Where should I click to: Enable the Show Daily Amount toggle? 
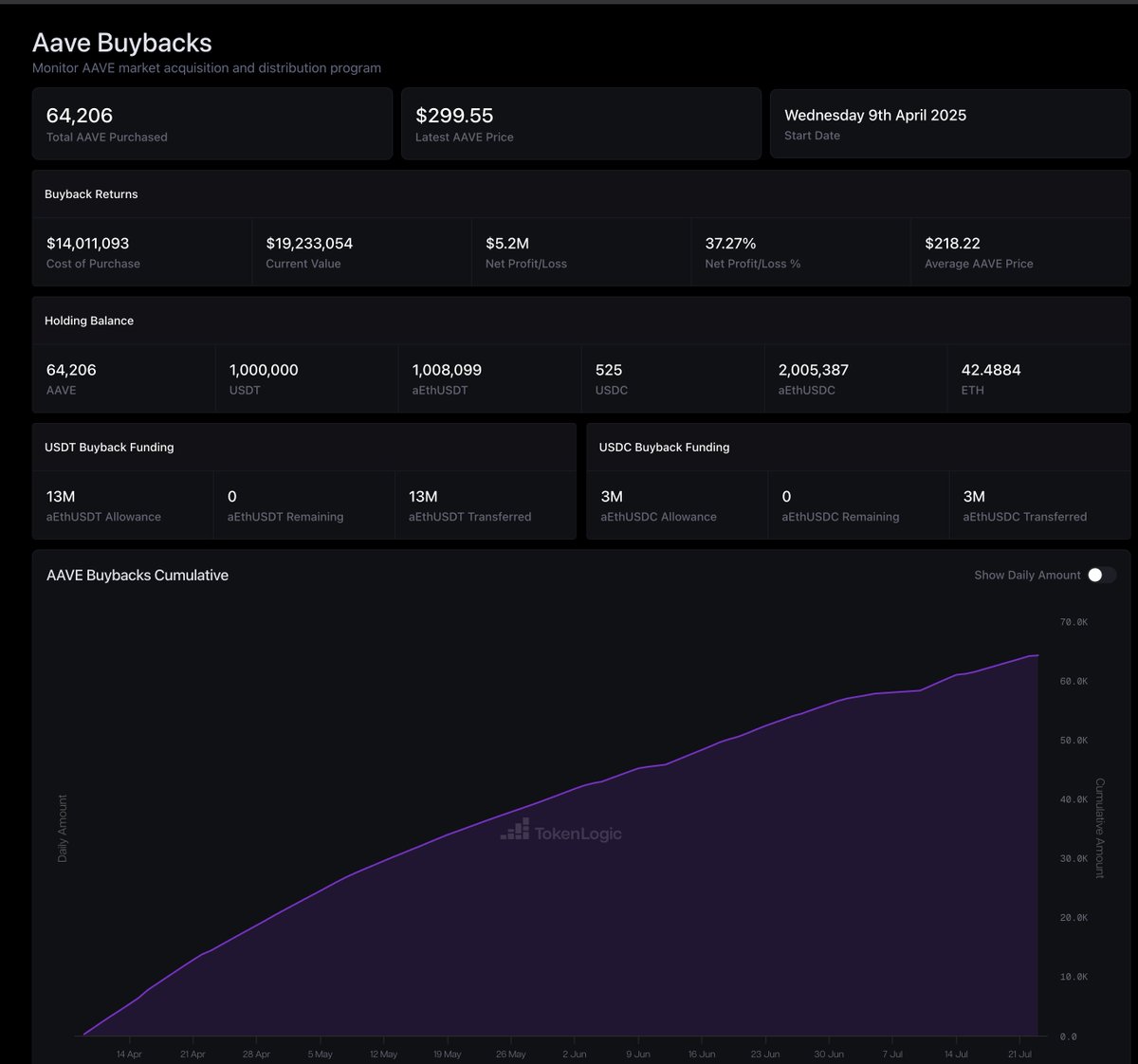(1102, 575)
